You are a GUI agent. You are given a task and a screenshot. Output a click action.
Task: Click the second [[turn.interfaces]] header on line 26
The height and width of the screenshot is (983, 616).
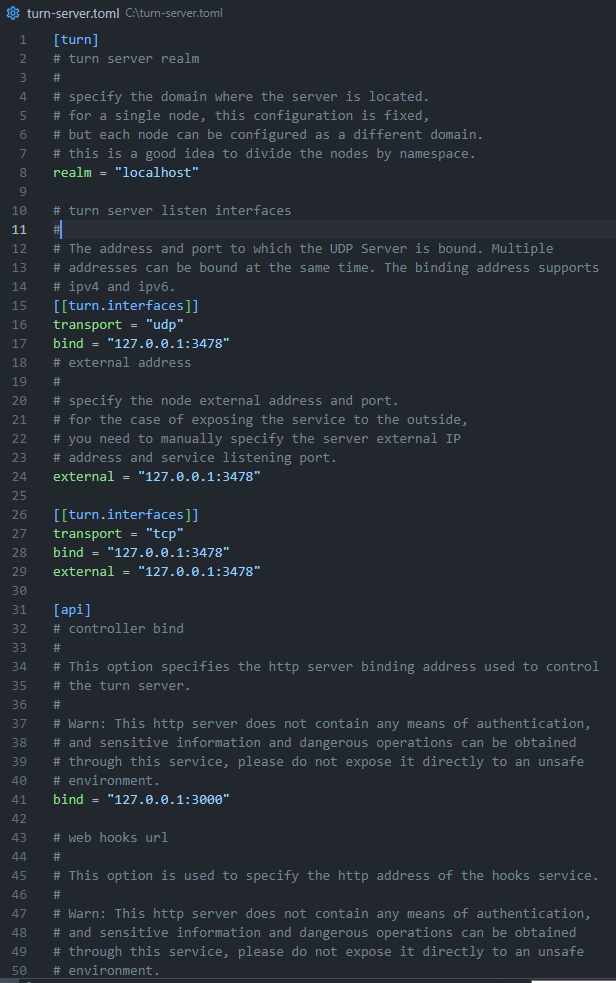[x=126, y=515]
